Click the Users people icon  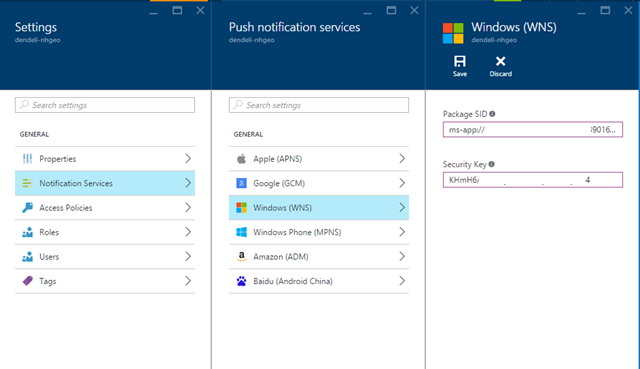pyautogui.click(x=27, y=257)
